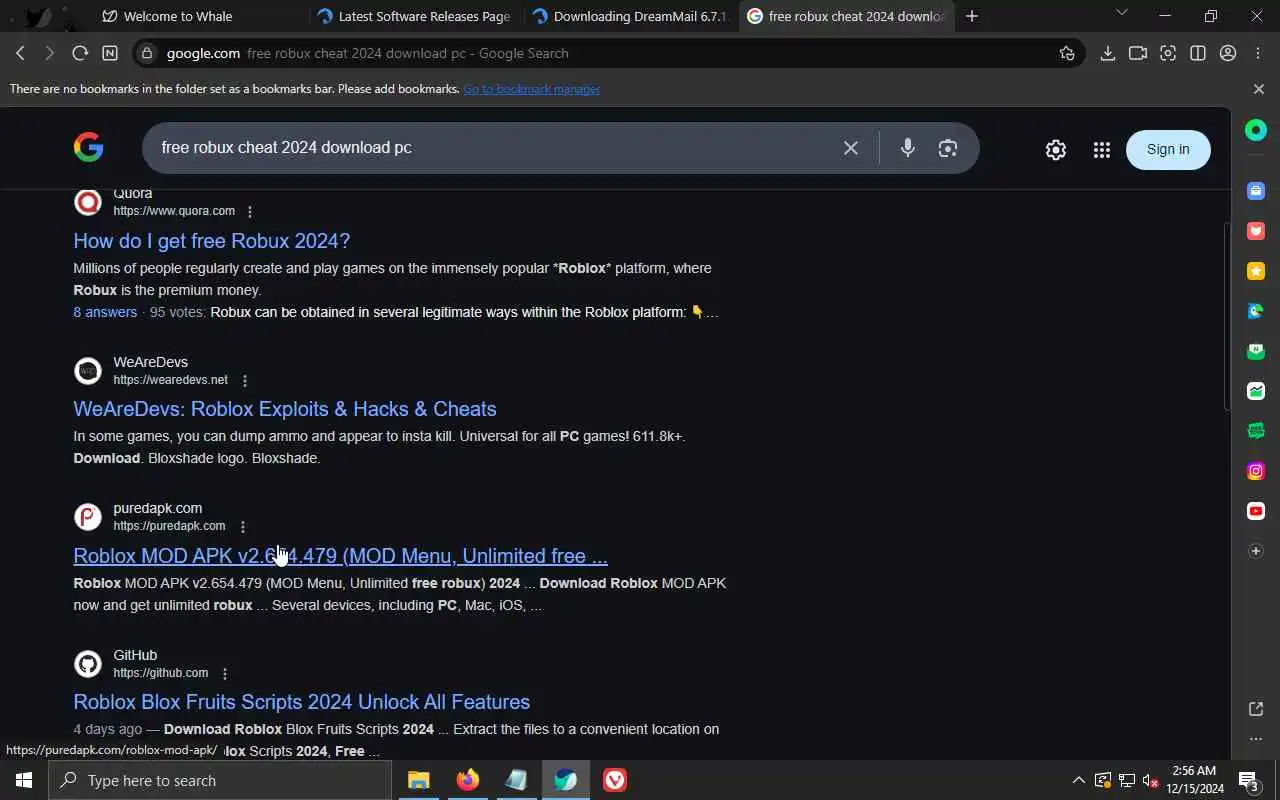The width and height of the screenshot is (1280, 800).
Task: Search by image with Google Lens
Action: [x=948, y=148]
